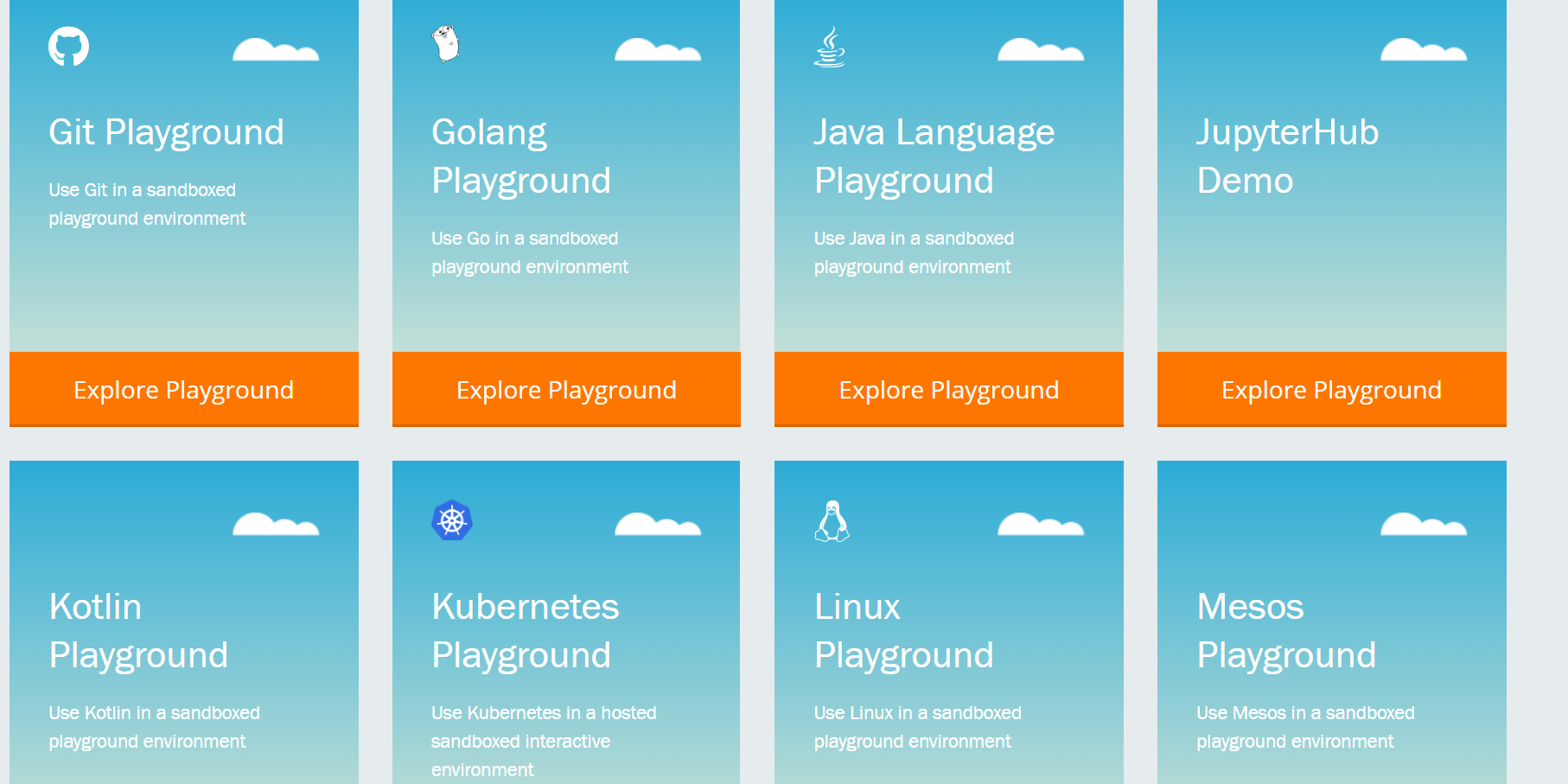Click the Linux penguin icon
The width and height of the screenshot is (1568, 784).
[832, 521]
